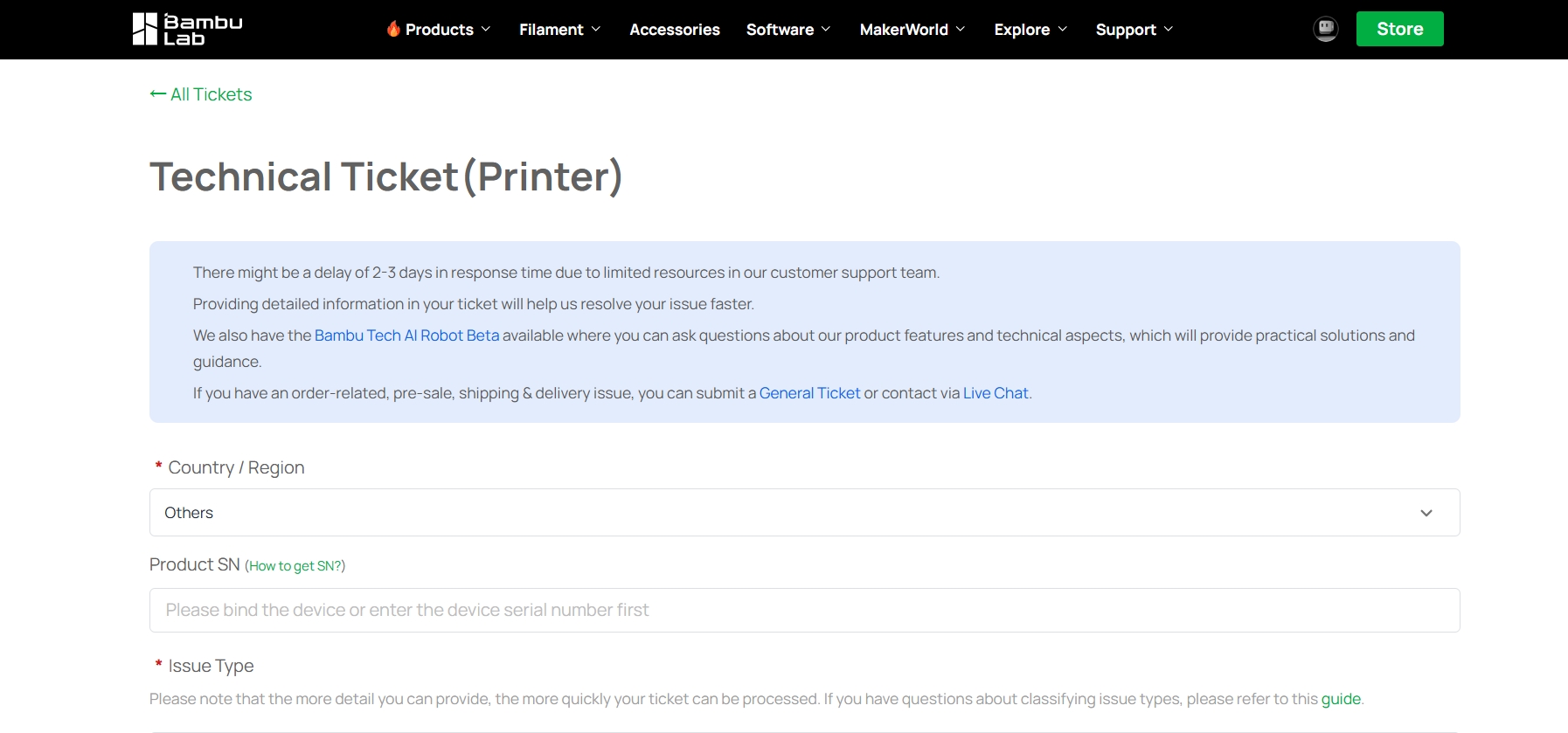
Task: Click the Country / Region label
Action: (x=236, y=467)
